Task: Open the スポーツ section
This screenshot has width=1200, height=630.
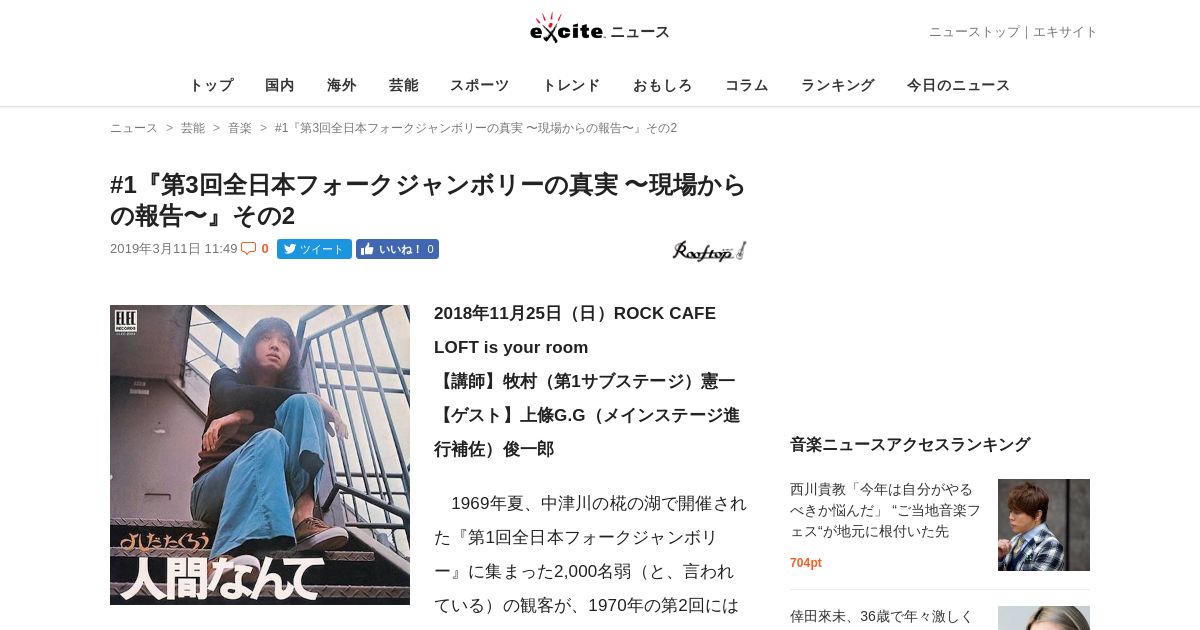Action: click(x=480, y=85)
